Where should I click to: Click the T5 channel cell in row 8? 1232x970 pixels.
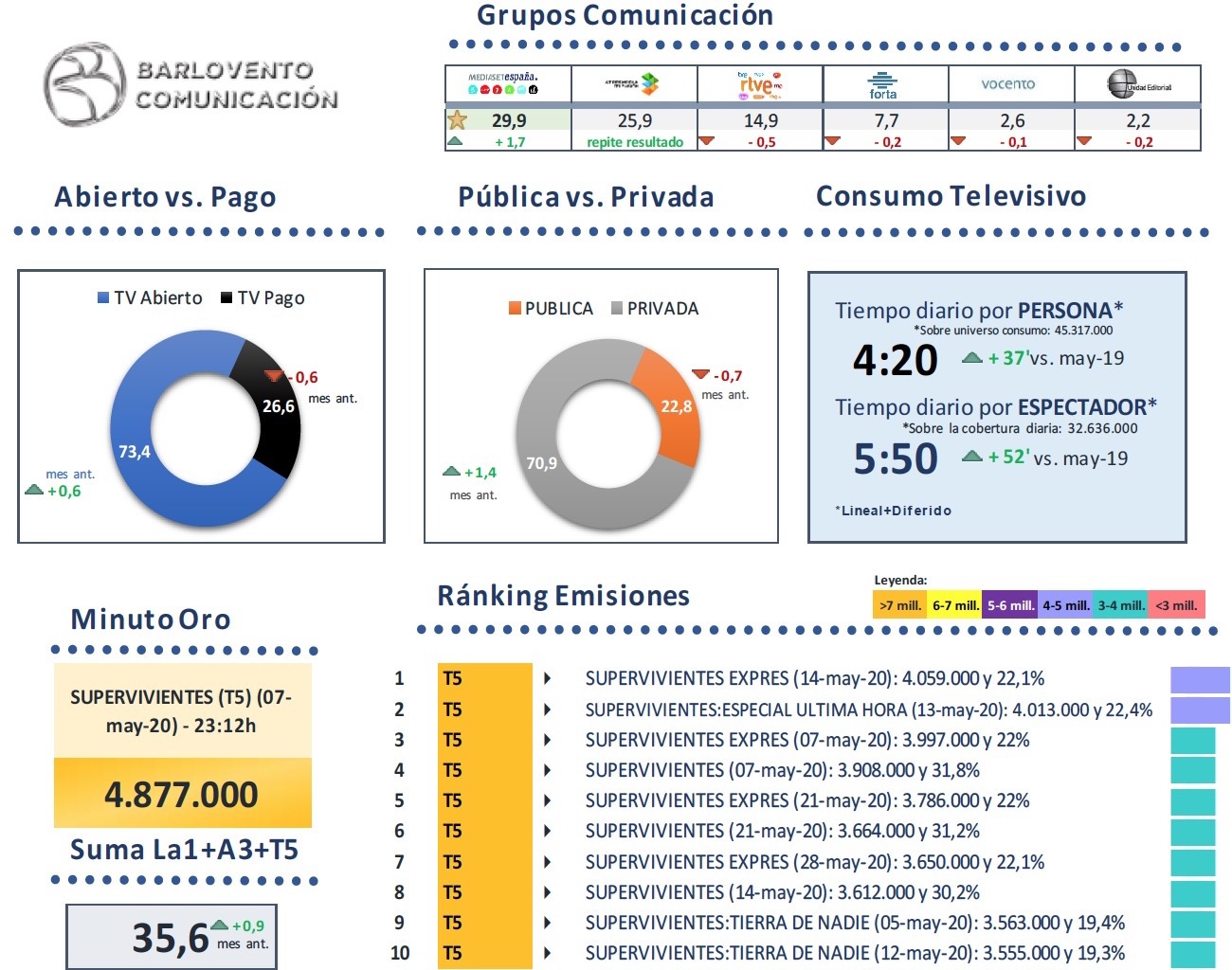pos(485,892)
